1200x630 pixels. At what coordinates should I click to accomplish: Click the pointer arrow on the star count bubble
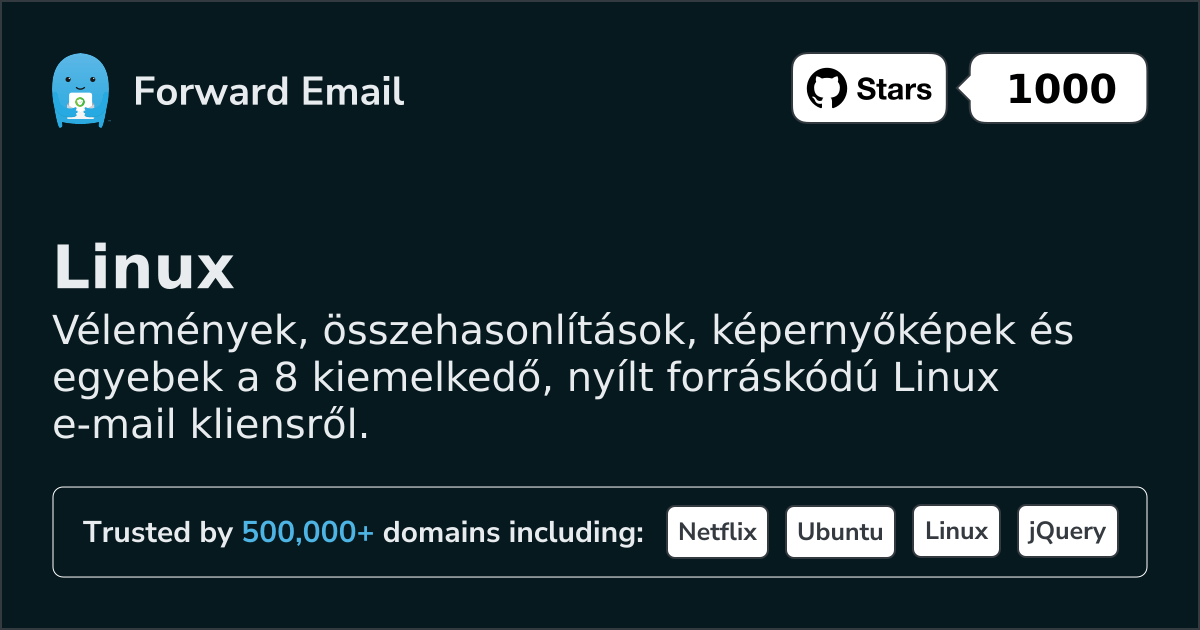coord(964,89)
